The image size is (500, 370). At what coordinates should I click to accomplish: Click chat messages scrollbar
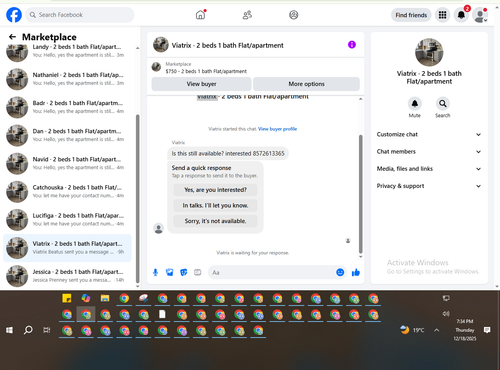[x=360, y=194]
